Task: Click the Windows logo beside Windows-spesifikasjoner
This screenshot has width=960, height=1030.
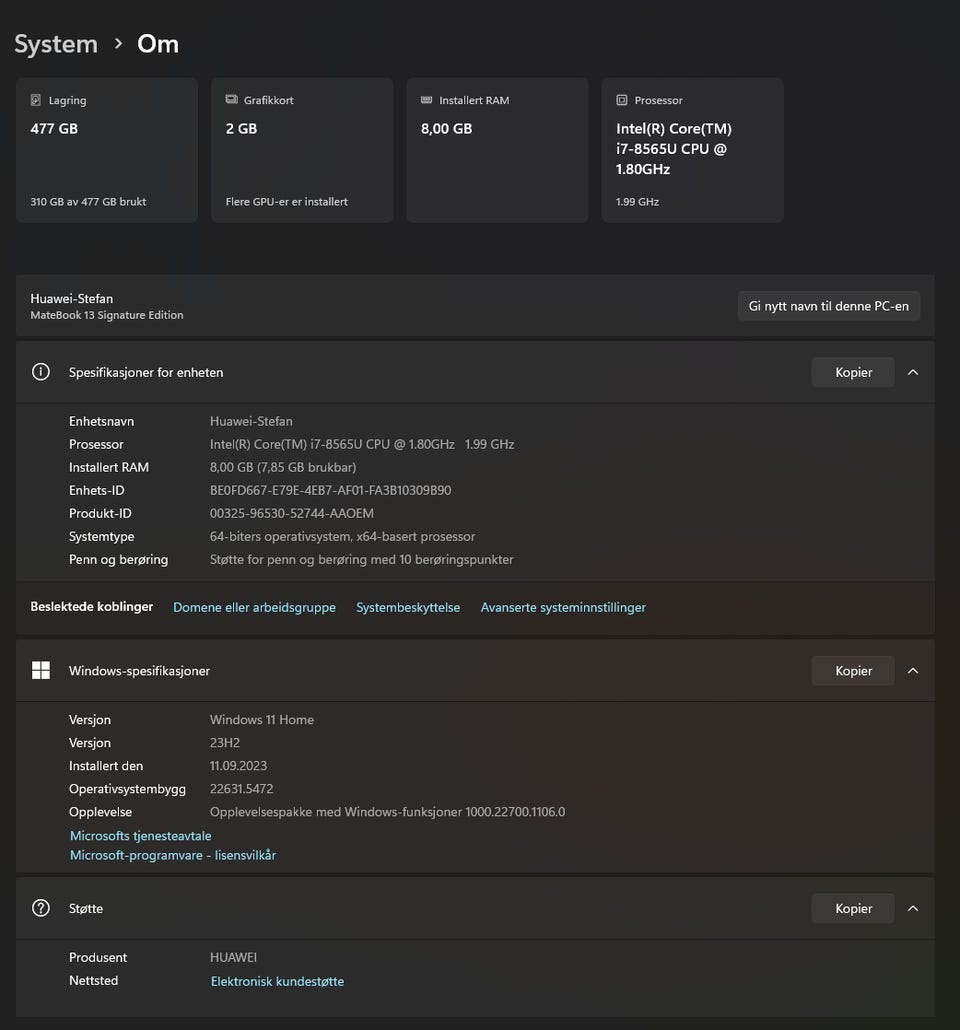Action: coord(41,671)
